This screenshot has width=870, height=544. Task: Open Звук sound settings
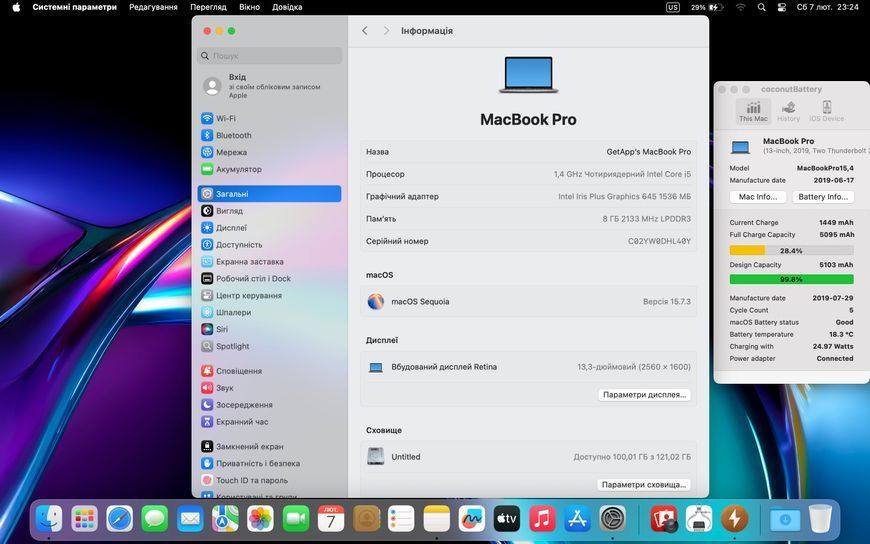coord(270,388)
